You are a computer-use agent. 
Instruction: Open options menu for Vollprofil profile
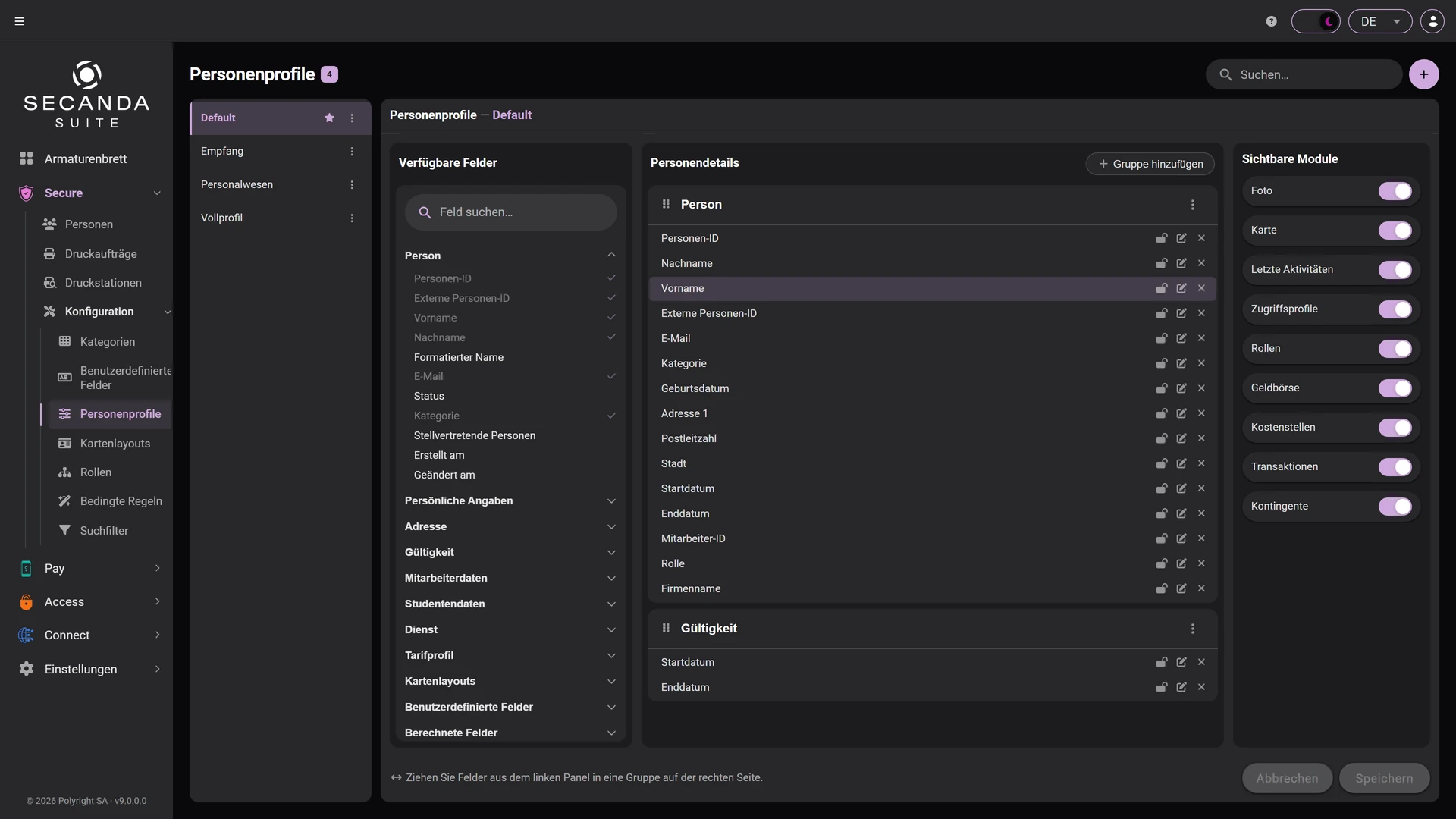[x=352, y=218]
